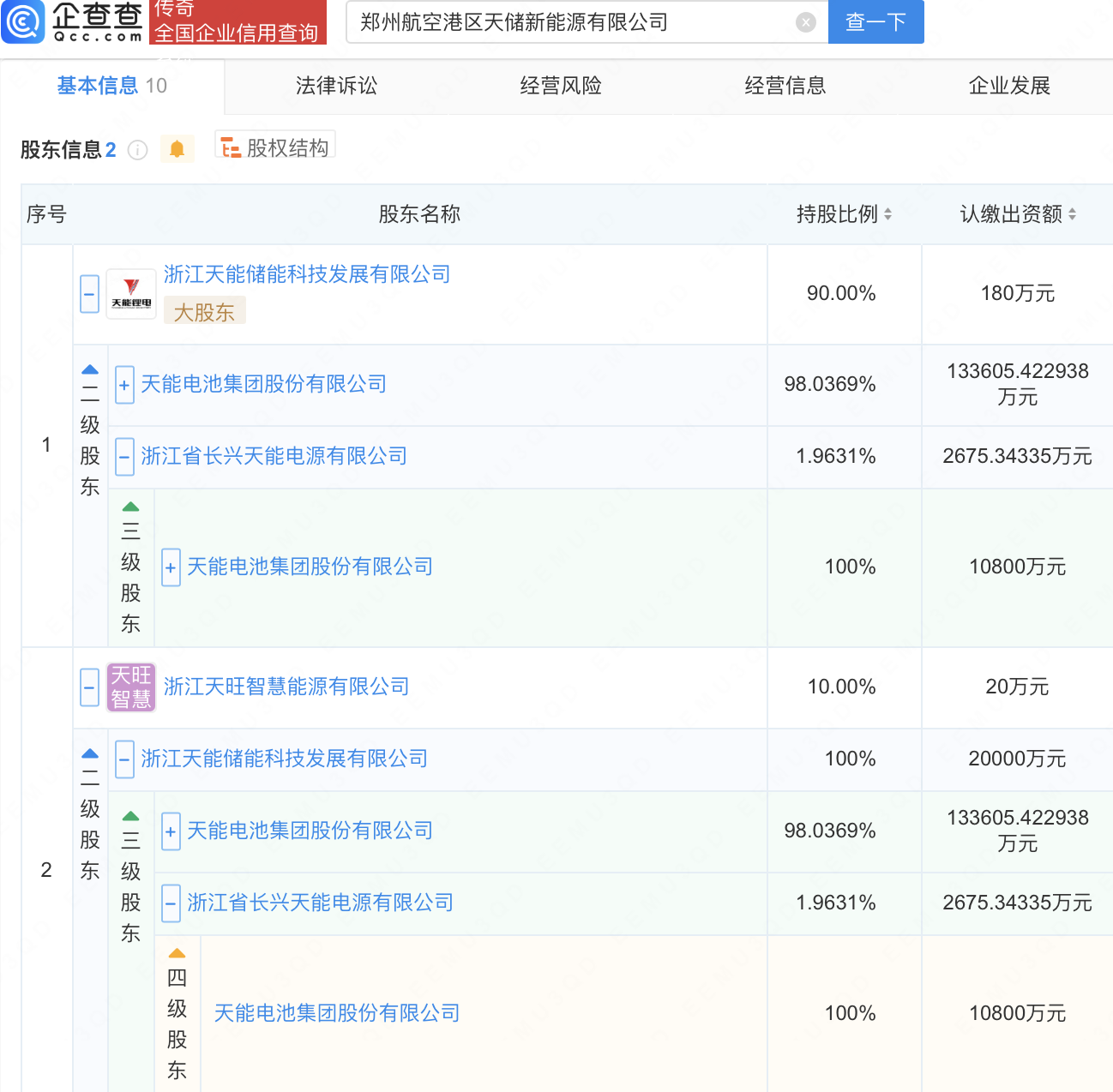
Task: Collapse 三级股东 green arrow in row 2
Action: pyautogui.click(x=130, y=816)
